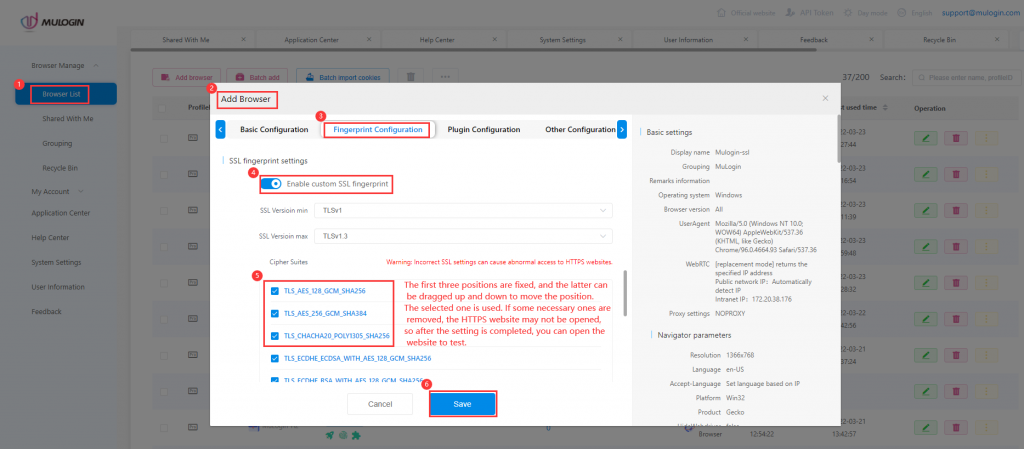This screenshot has height=449, width=1024.
Task: Switch to the Basic Configuration tab
Action: (x=274, y=129)
